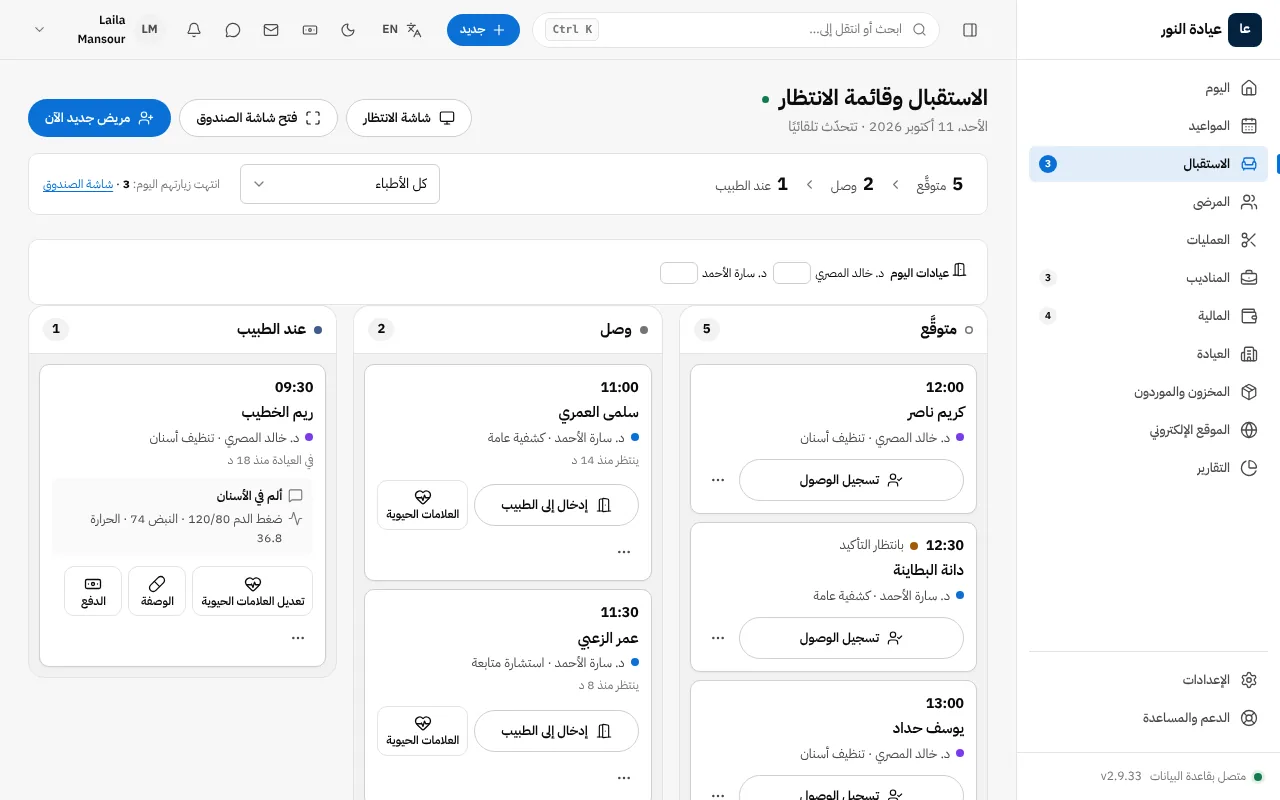Open العيادة sidebar item
Image resolution: width=1280 pixels, height=800 pixels.
(1148, 354)
